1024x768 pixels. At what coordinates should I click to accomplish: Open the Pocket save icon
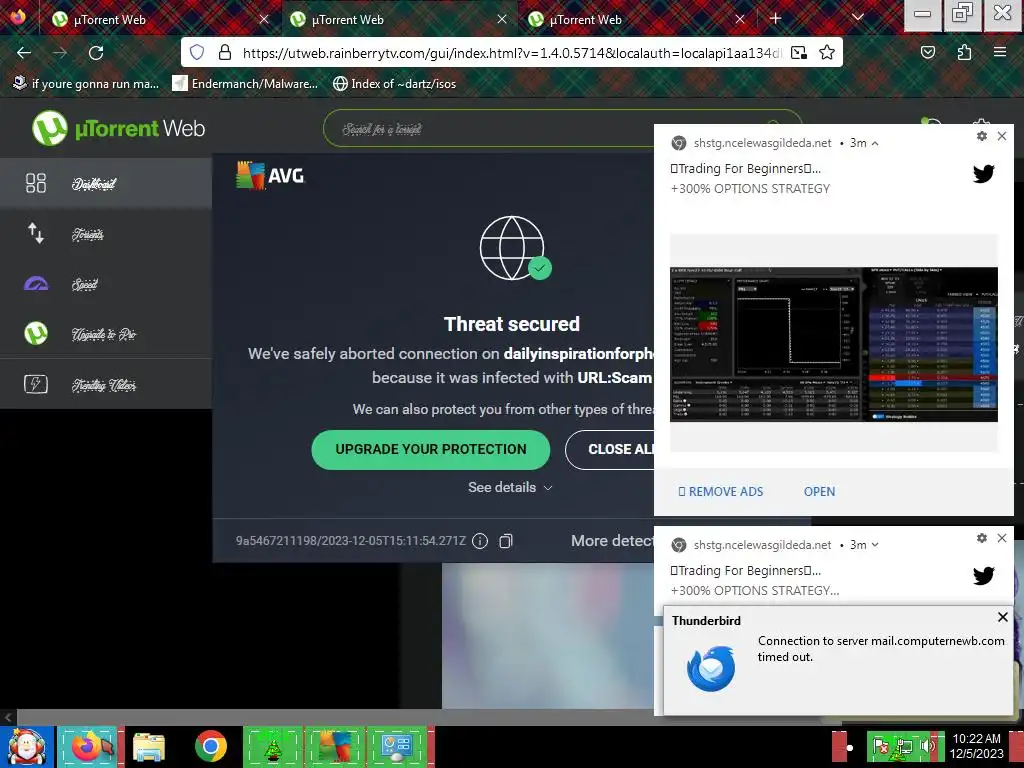928,52
